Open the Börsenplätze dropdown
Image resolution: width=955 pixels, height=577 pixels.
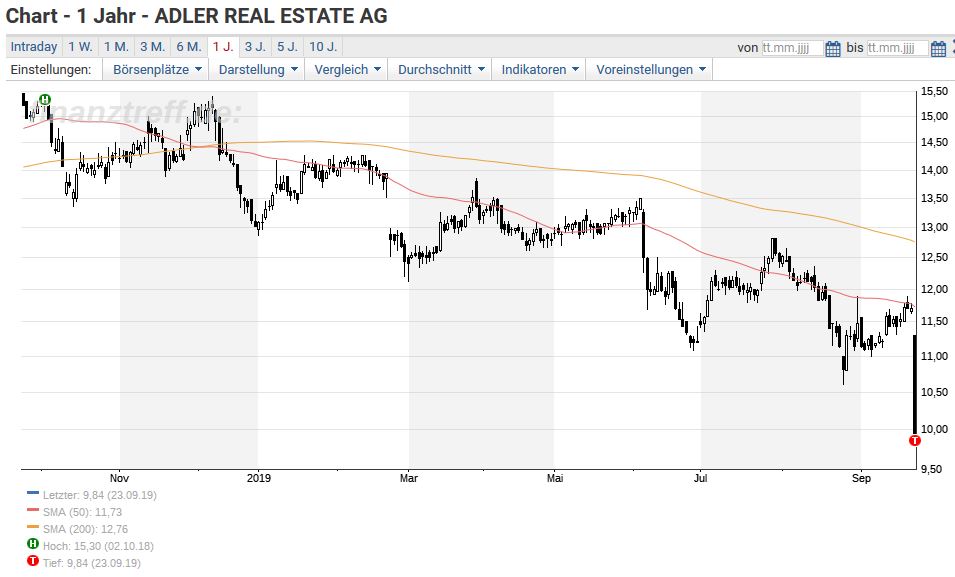coord(156,69)
